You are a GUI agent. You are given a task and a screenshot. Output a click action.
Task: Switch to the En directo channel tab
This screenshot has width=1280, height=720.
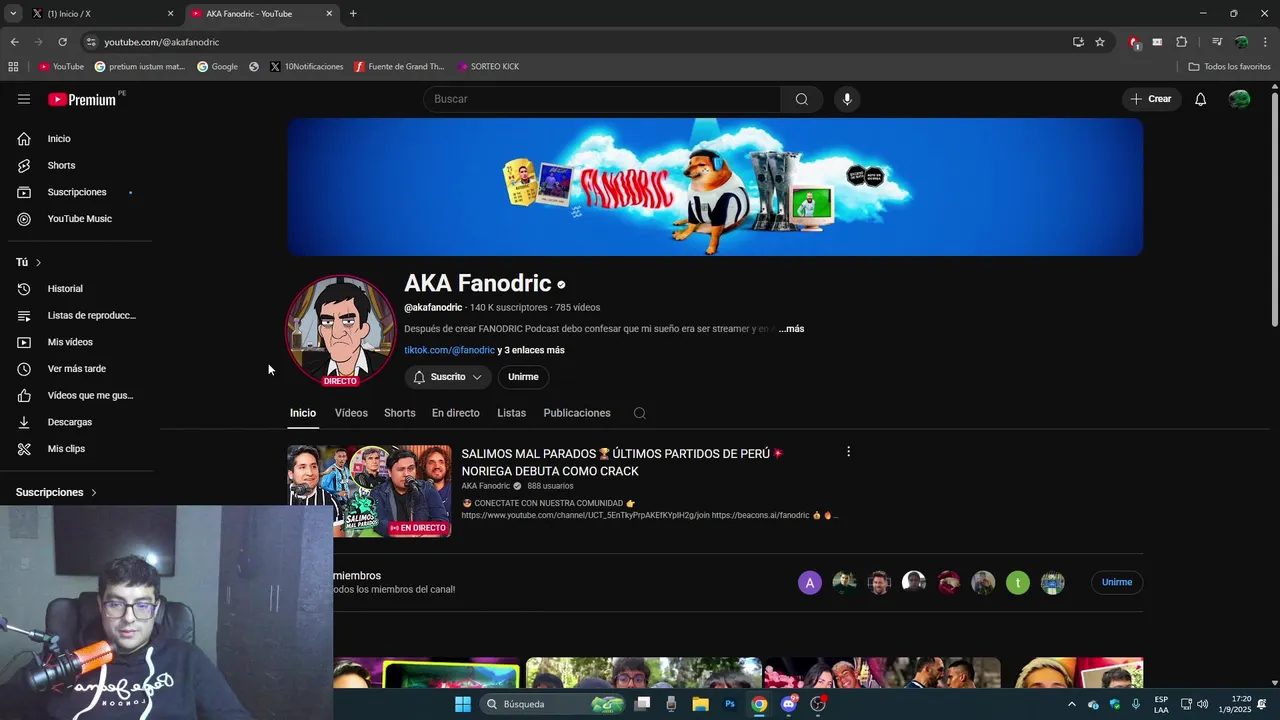pos(456,413)
